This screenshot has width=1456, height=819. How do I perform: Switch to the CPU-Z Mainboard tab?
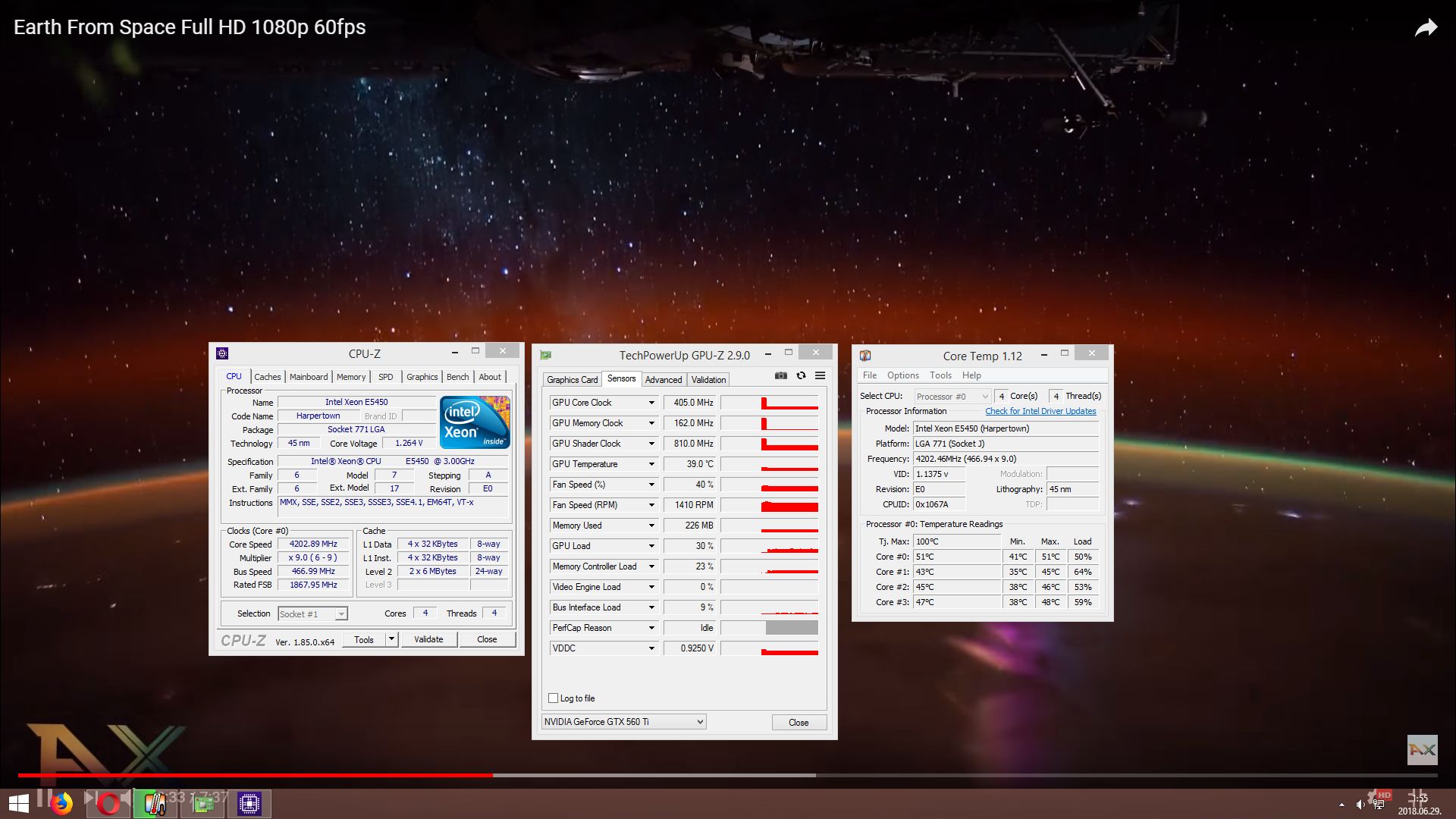point(309,377)
